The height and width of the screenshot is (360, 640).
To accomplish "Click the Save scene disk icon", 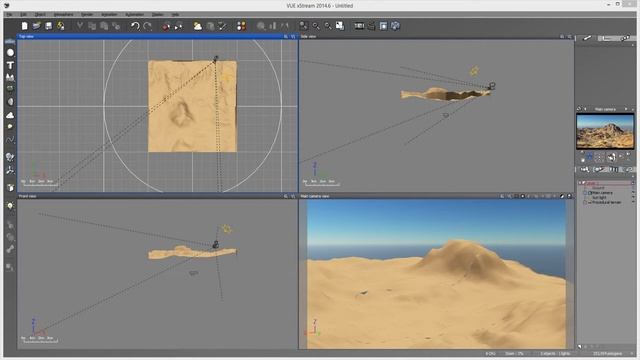I will [49, 26].
